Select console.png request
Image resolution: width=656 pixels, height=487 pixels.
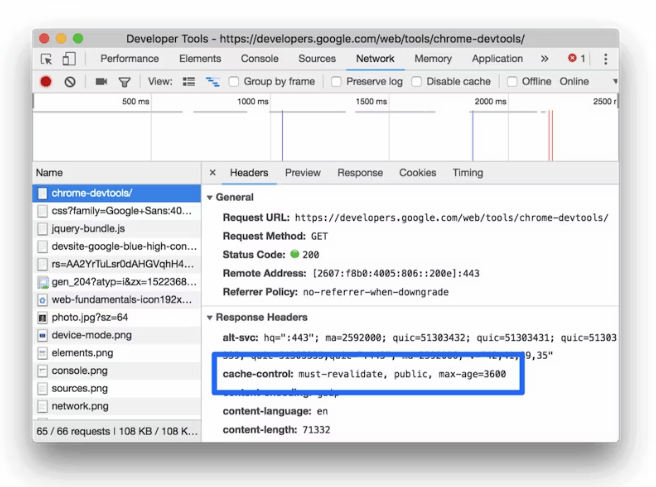point(117,371)
